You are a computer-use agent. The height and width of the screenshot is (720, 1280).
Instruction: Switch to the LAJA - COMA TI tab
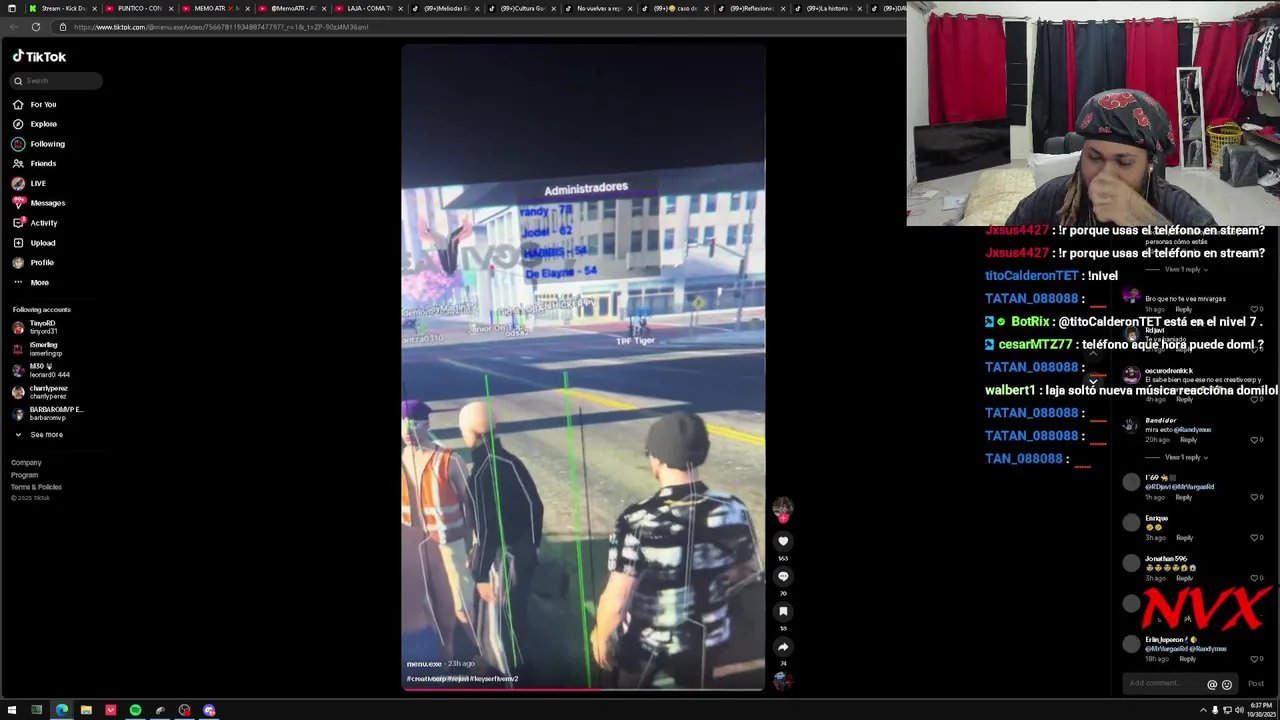click(x=370, y=8)
